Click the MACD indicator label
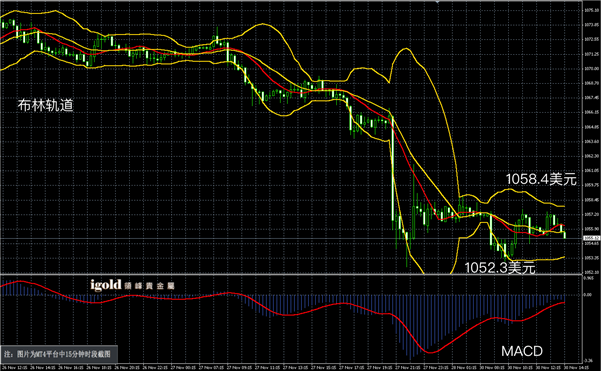The height and width of the screenshot is (371, 601). coord(522,351)
